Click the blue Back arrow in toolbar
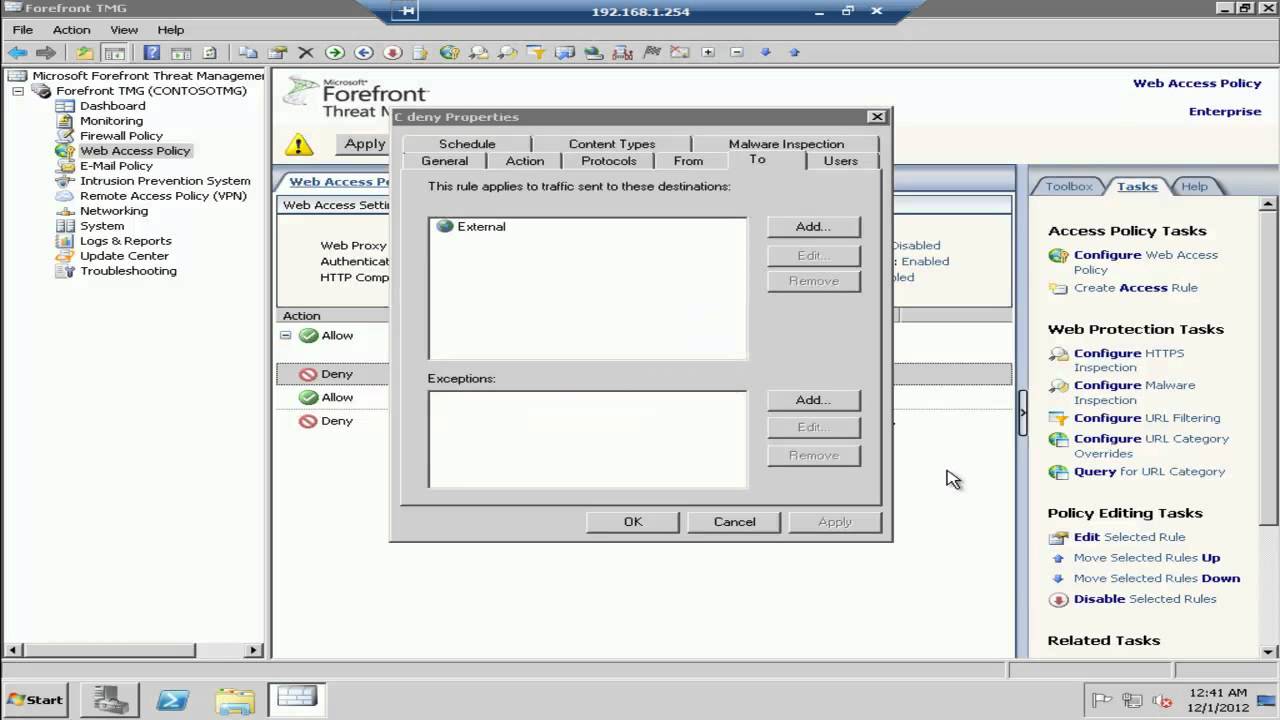Image resolution: width=1280 pixels, height=720 pixels. [x=17, y=53]
